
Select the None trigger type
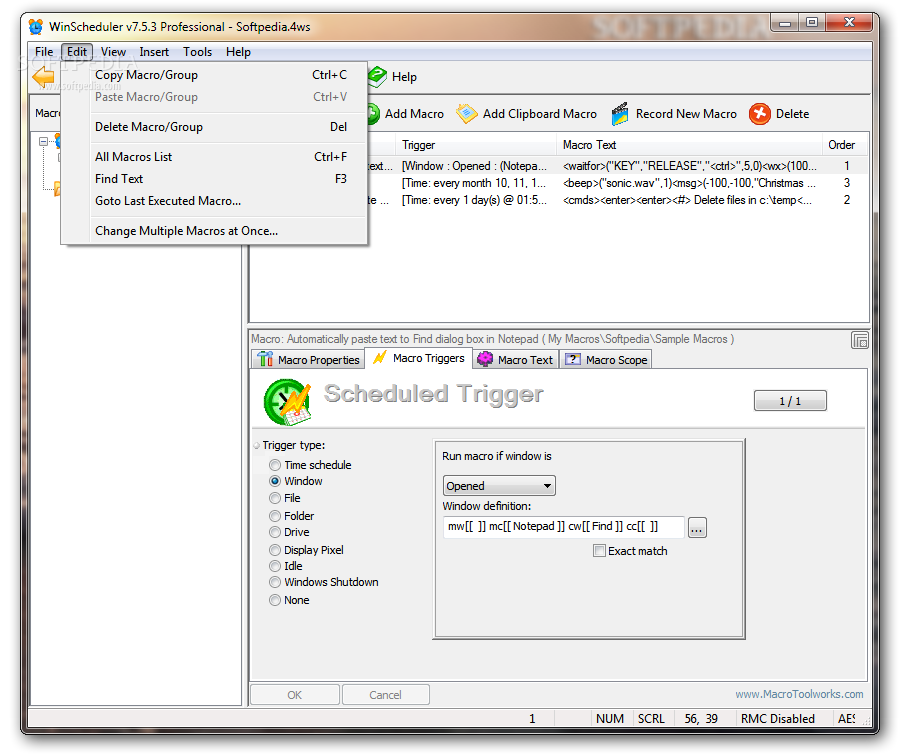[x=275, y=600]
